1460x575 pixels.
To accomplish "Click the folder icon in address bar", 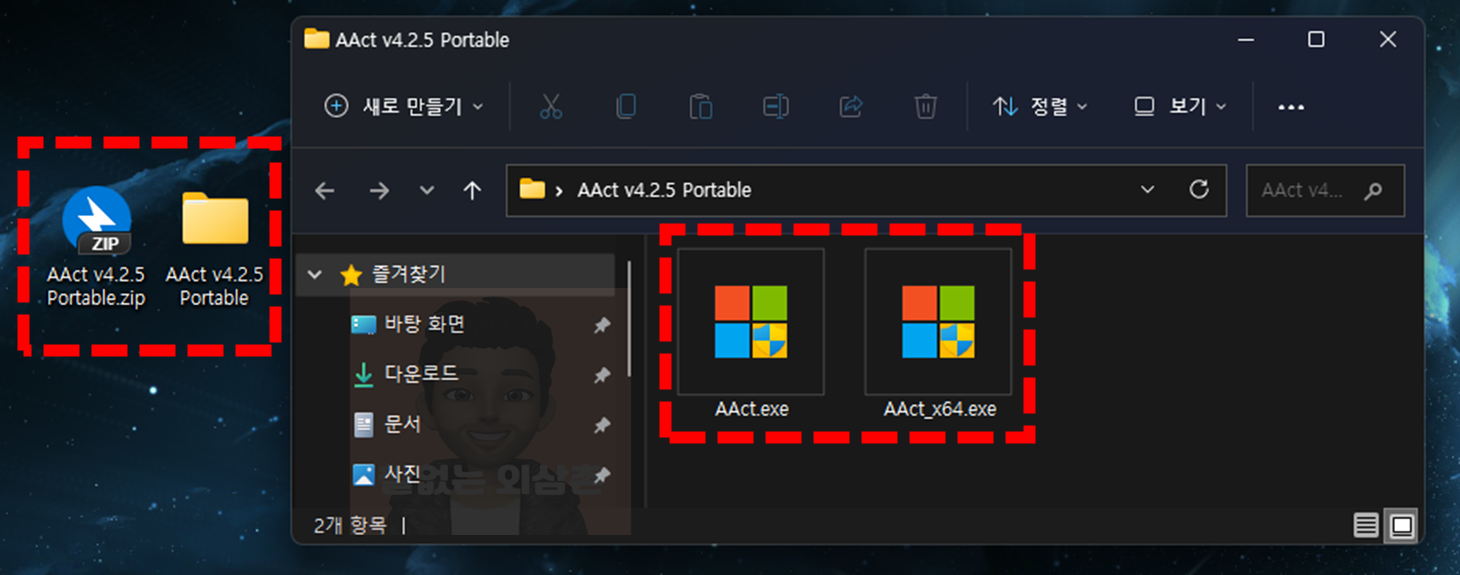I will pyautogui.click(x=532, y=189).
